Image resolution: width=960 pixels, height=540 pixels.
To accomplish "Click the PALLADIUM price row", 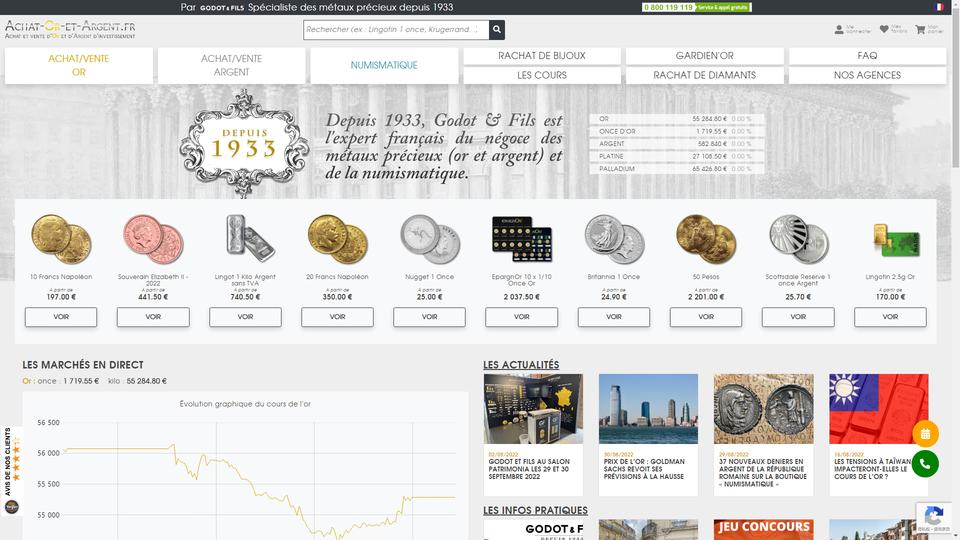I will pos(677,168).
